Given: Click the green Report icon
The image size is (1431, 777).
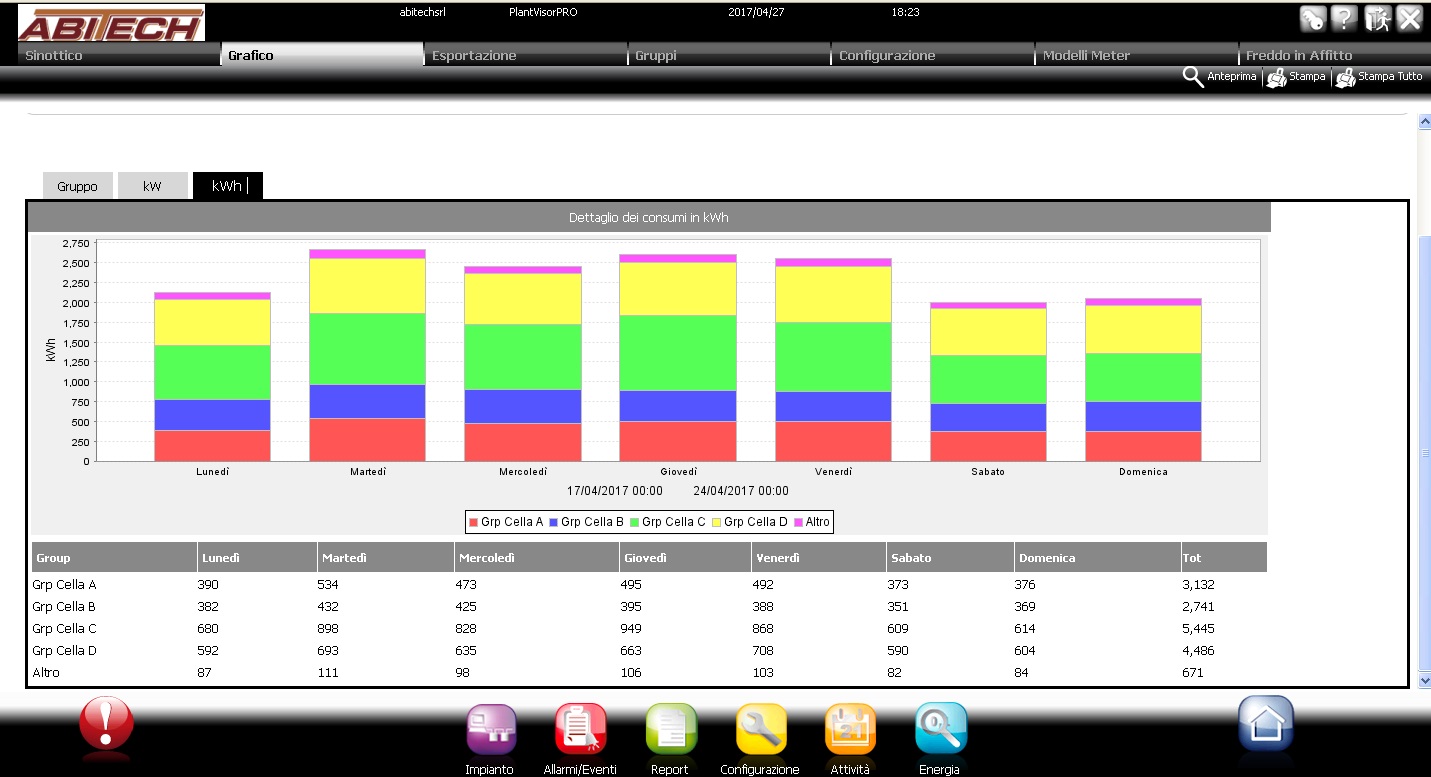Looking at the screenshot, I should coord(670,730).
